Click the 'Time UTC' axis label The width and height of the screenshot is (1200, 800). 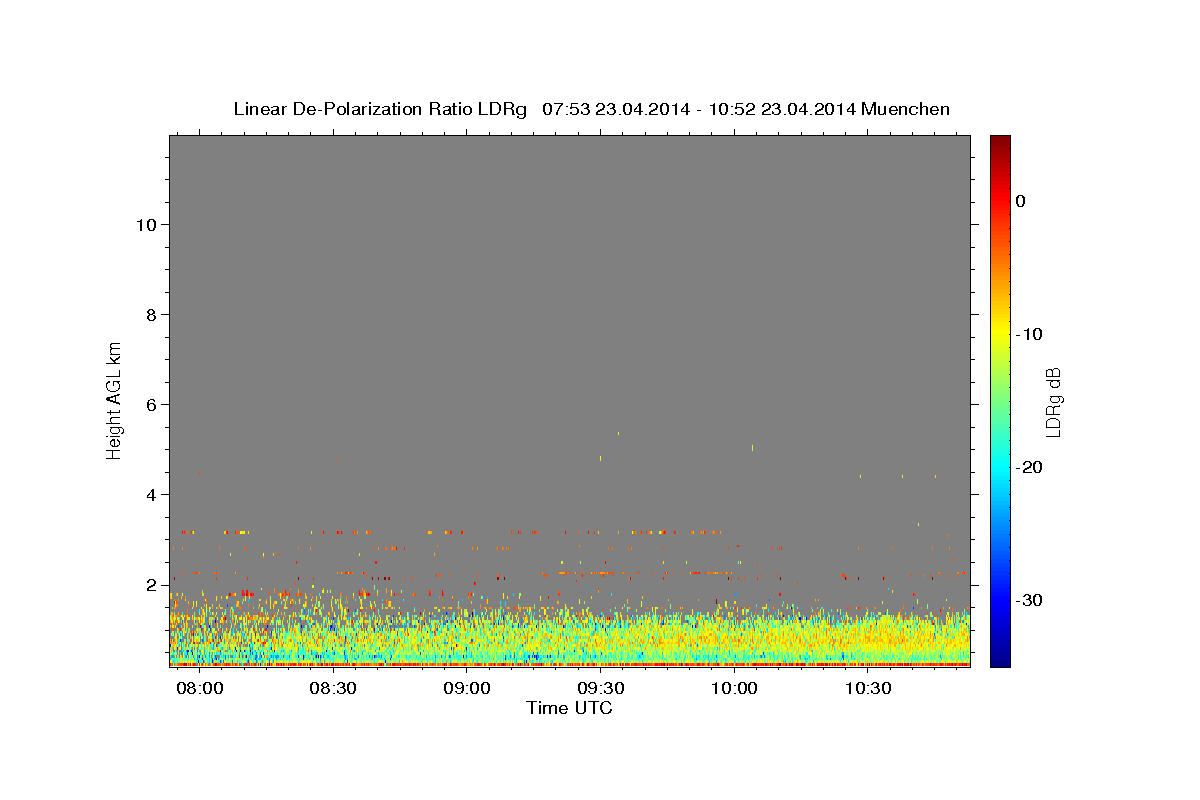coord(569,708)
